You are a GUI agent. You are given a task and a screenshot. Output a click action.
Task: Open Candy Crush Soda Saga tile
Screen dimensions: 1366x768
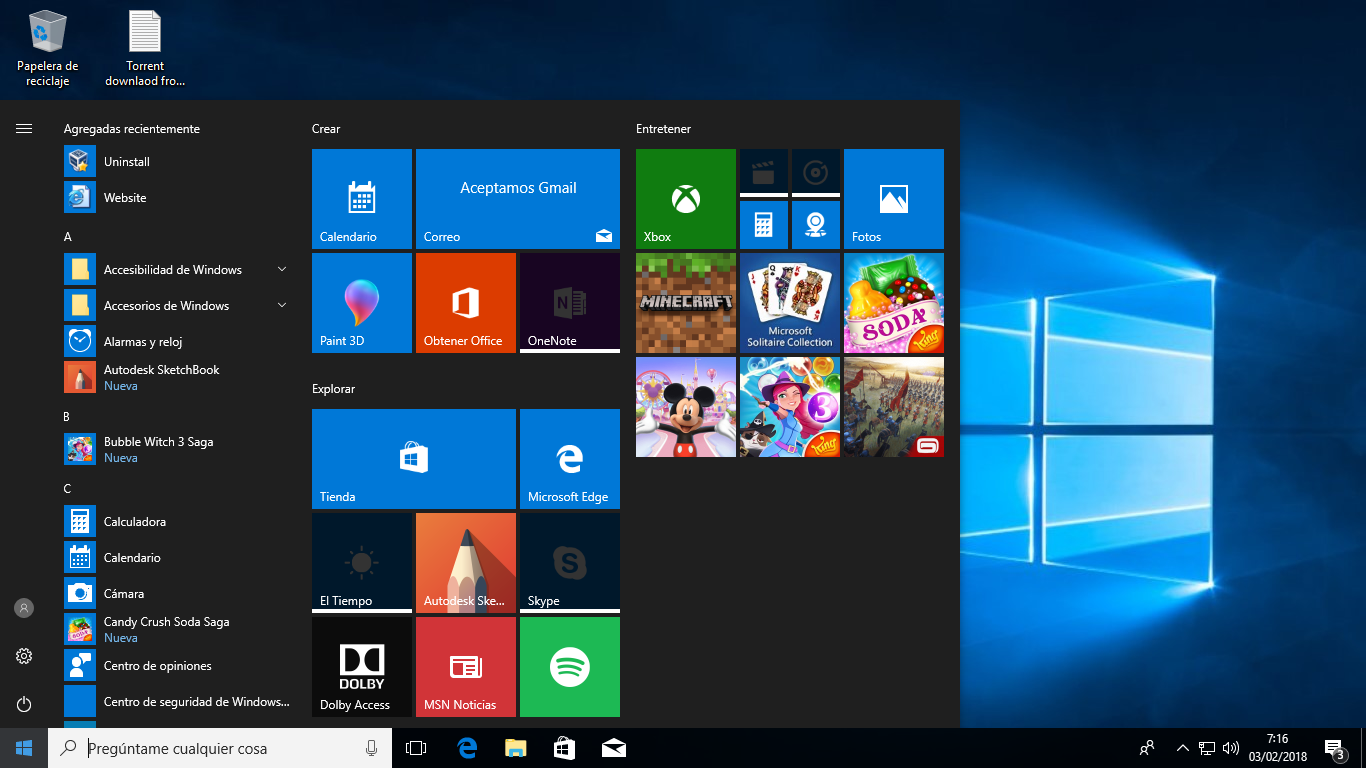pyautogui.click(x=894, y=303)
